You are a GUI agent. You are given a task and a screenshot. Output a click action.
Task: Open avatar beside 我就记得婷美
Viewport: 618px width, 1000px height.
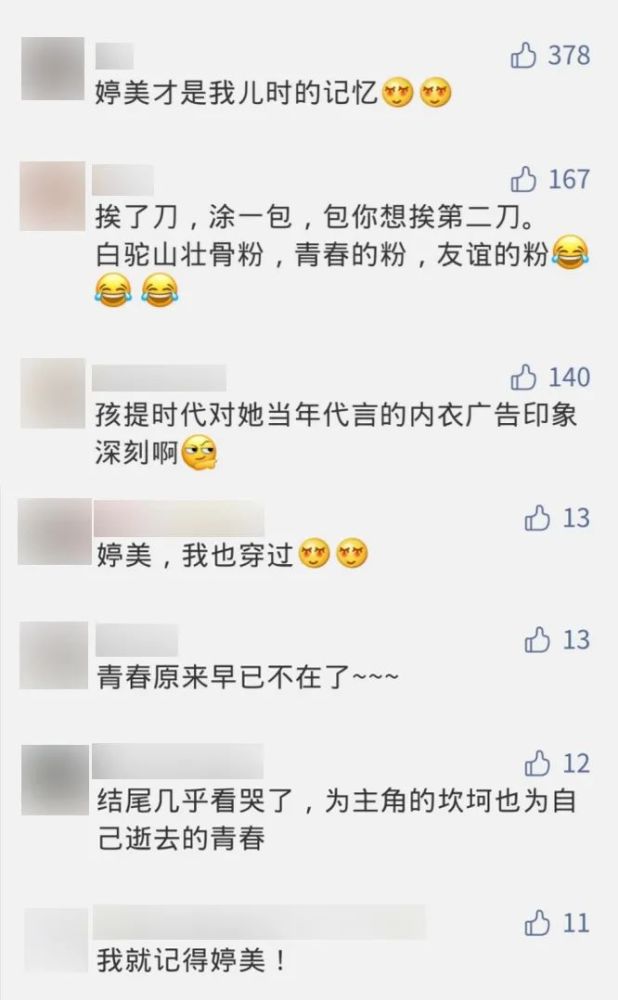pos(56,941)
